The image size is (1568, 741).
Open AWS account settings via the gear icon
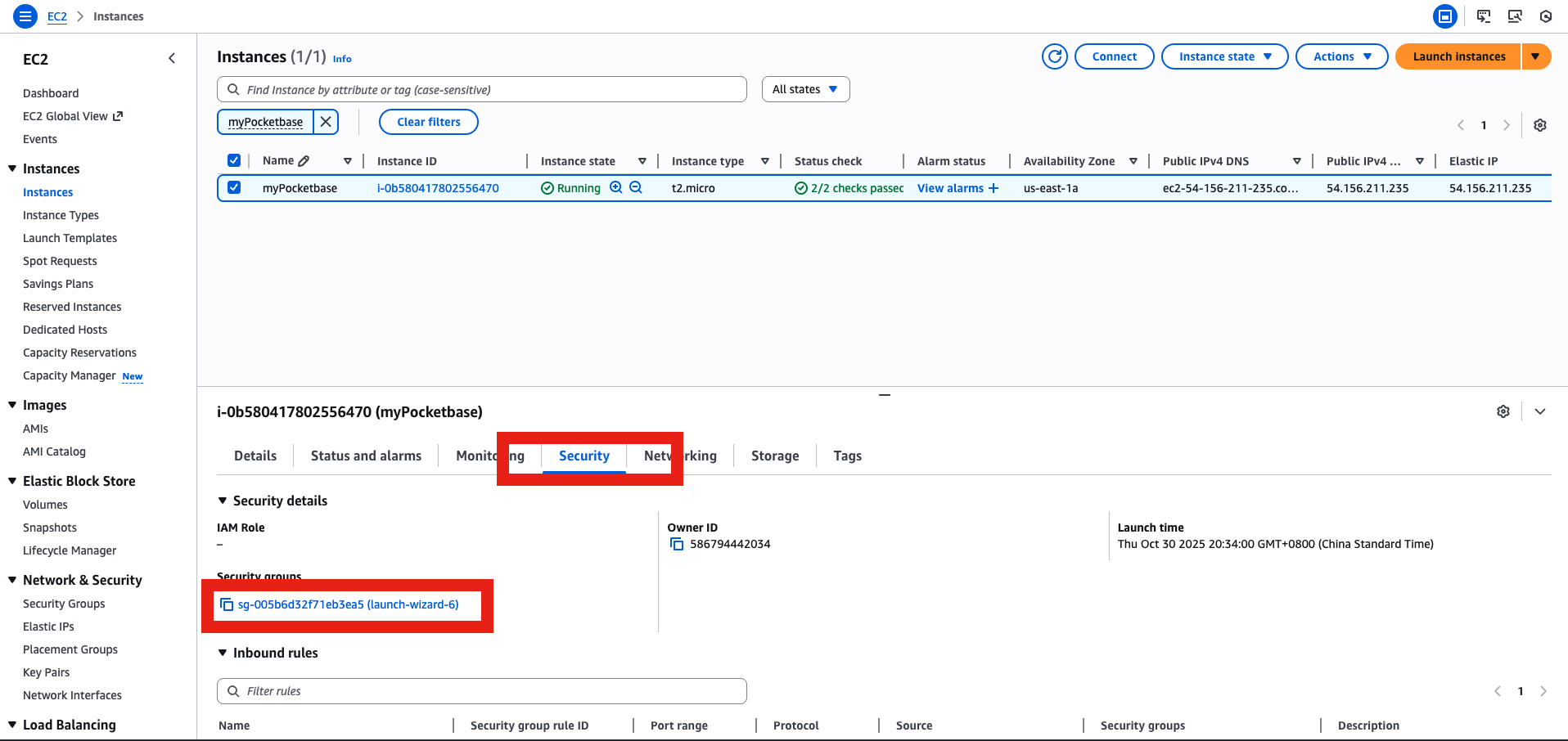1546,16
